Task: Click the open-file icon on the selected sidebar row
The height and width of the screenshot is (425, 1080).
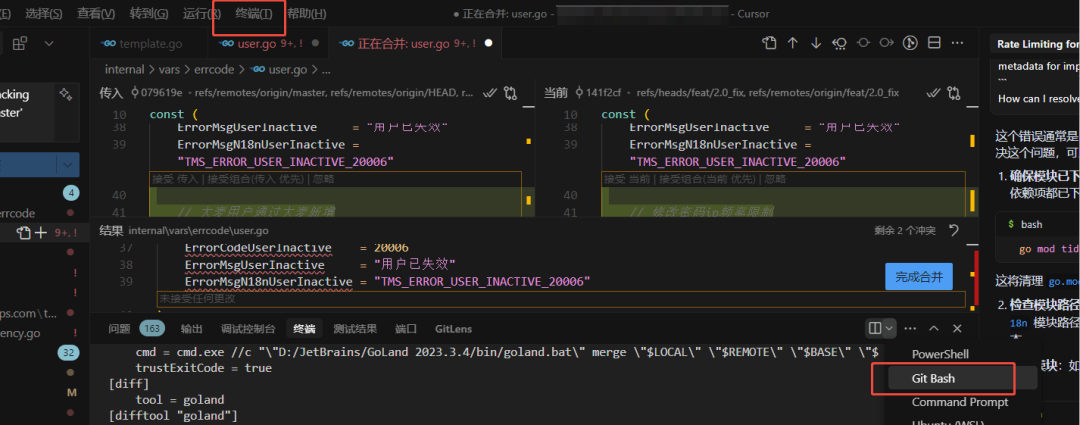Action: [25, 233]
